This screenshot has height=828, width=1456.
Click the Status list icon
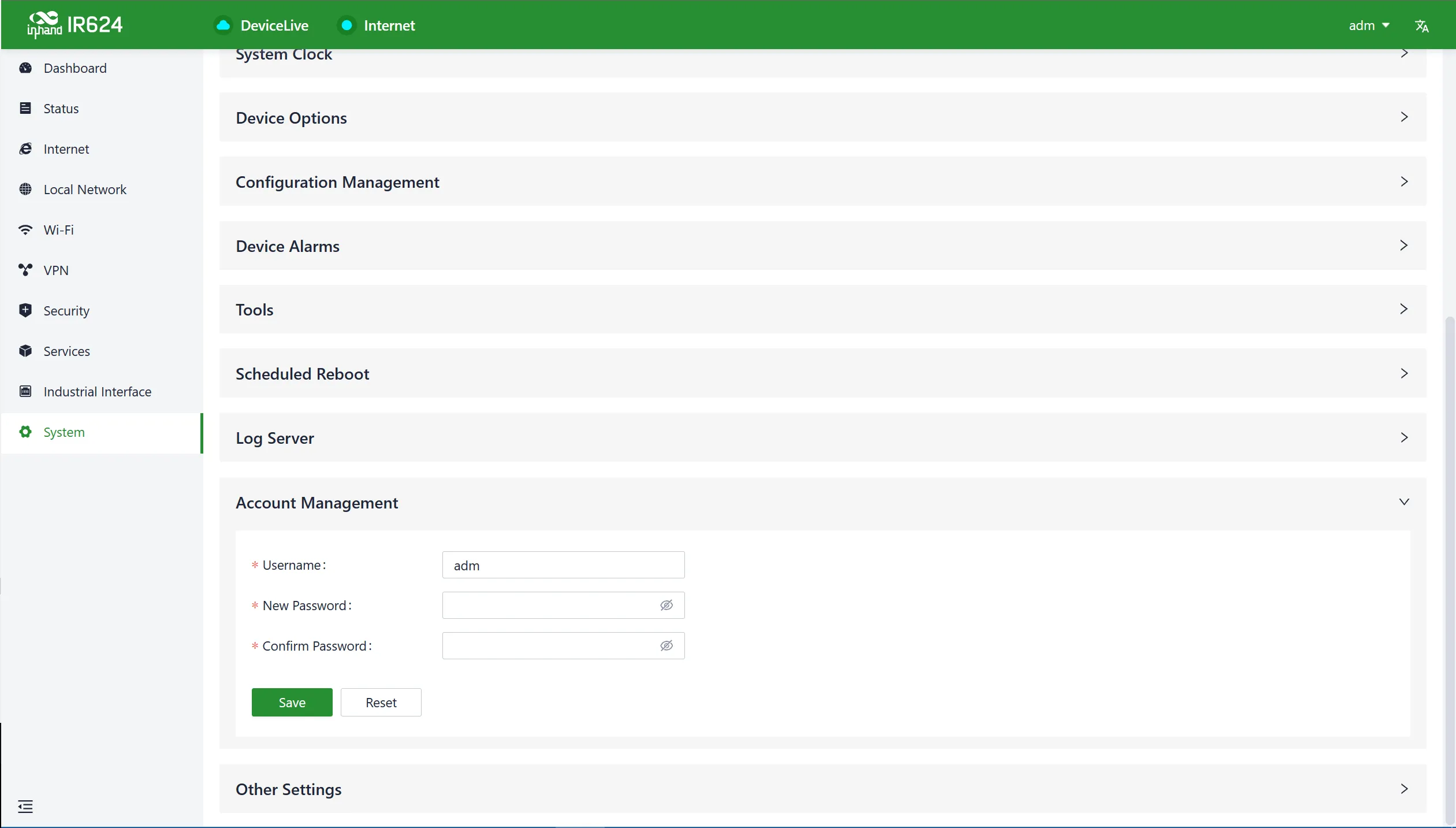click(x=25, y=109)
